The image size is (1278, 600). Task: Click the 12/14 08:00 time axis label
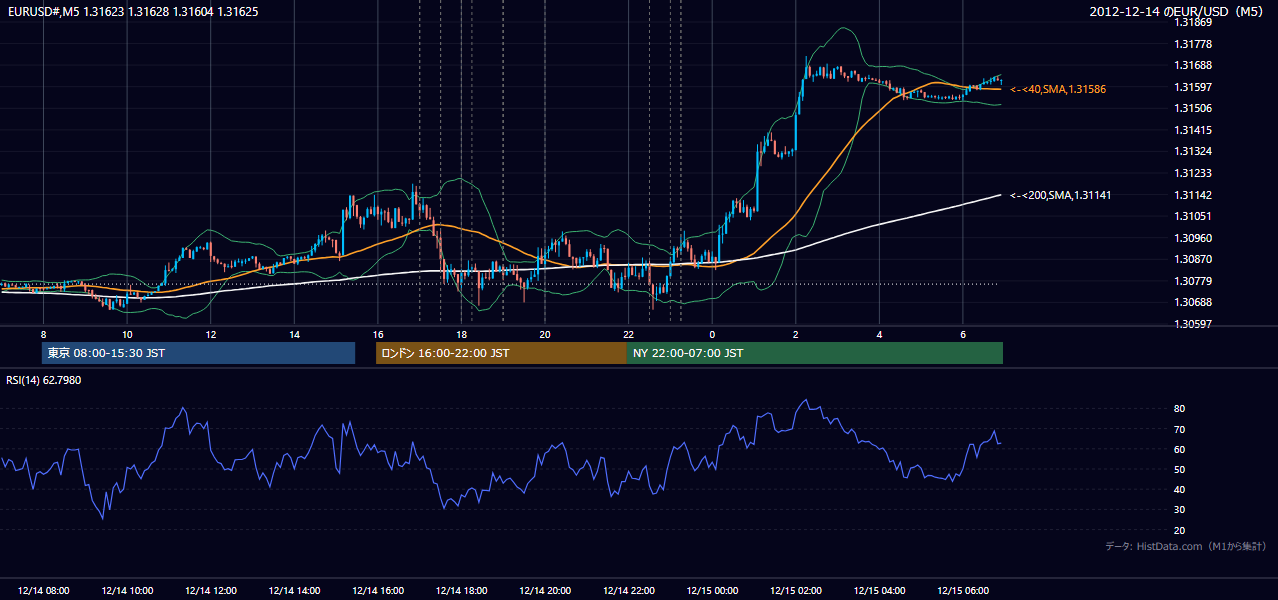(43, 591)
